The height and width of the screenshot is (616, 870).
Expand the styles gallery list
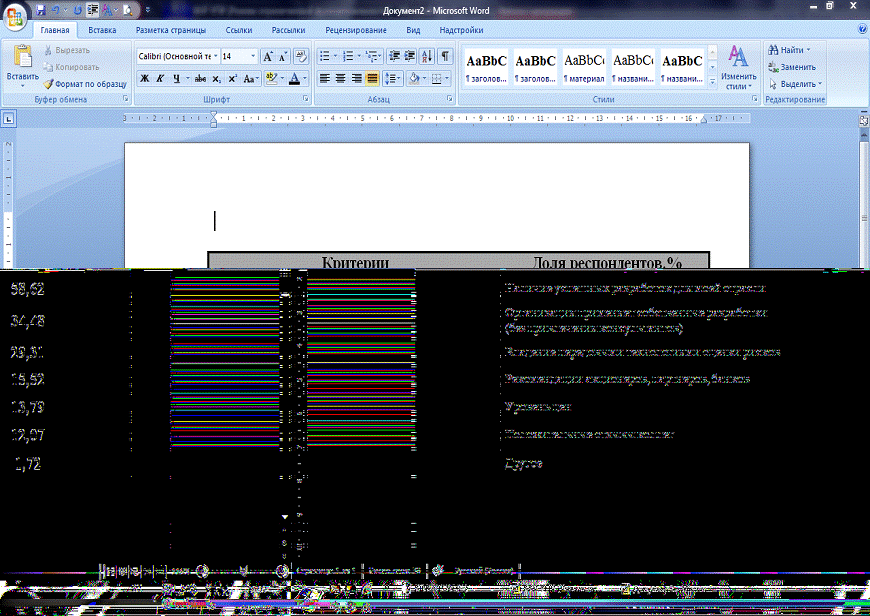712,84
